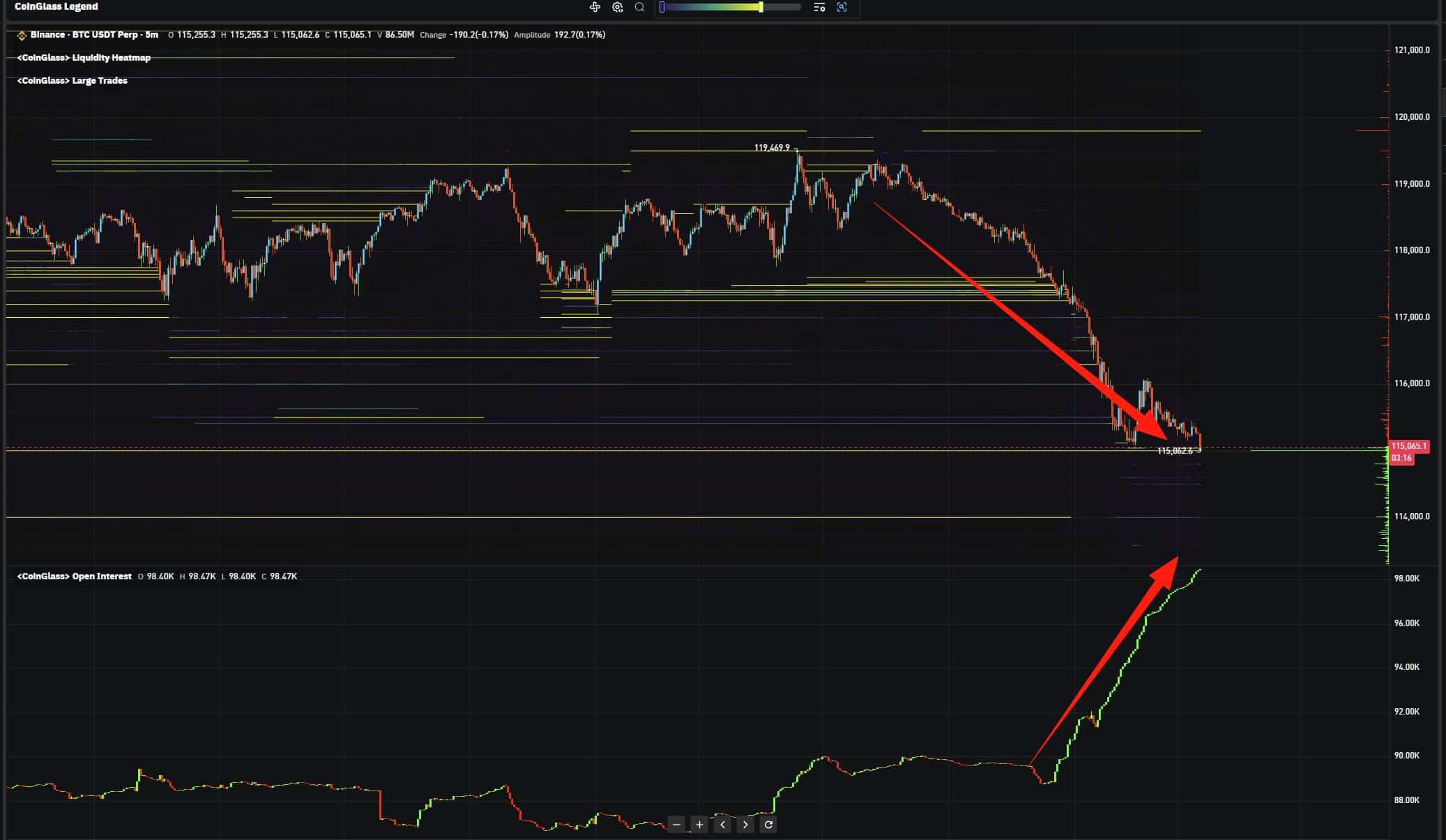
Task: Click the current price tag 115,065.1
Action: (1408, 446)
